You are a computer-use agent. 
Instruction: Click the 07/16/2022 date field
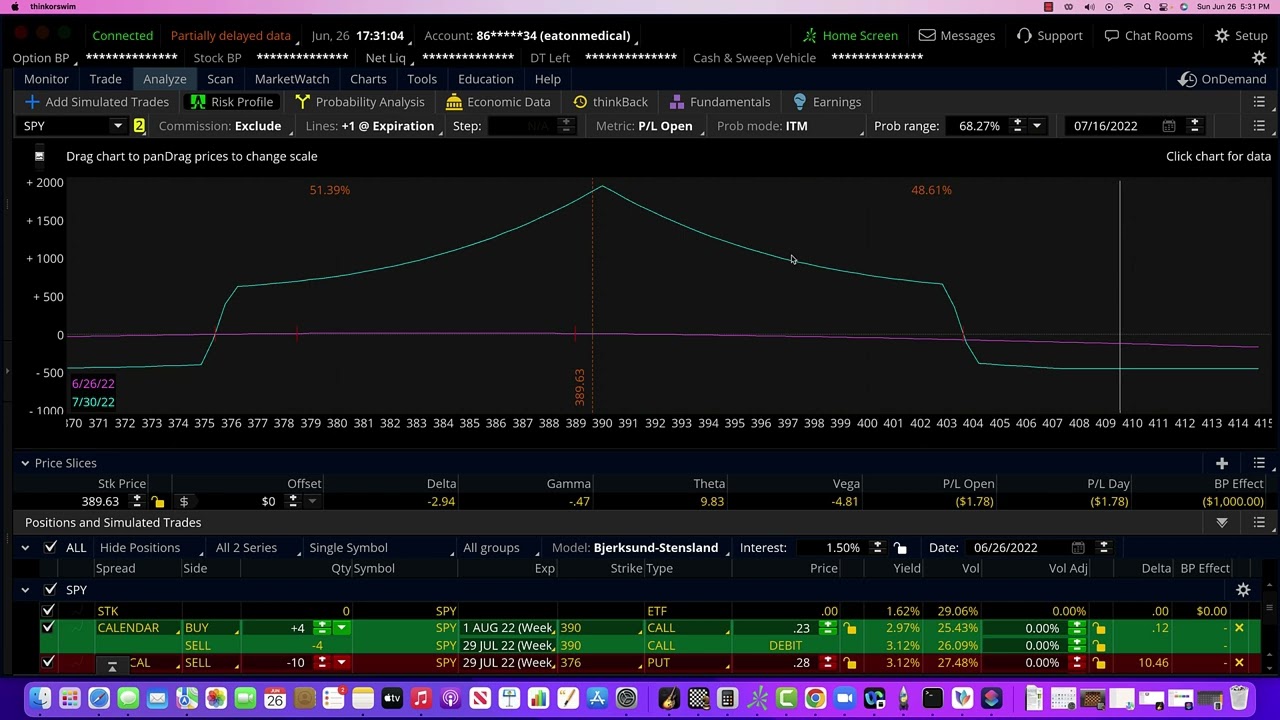(x=1105, y=126)
